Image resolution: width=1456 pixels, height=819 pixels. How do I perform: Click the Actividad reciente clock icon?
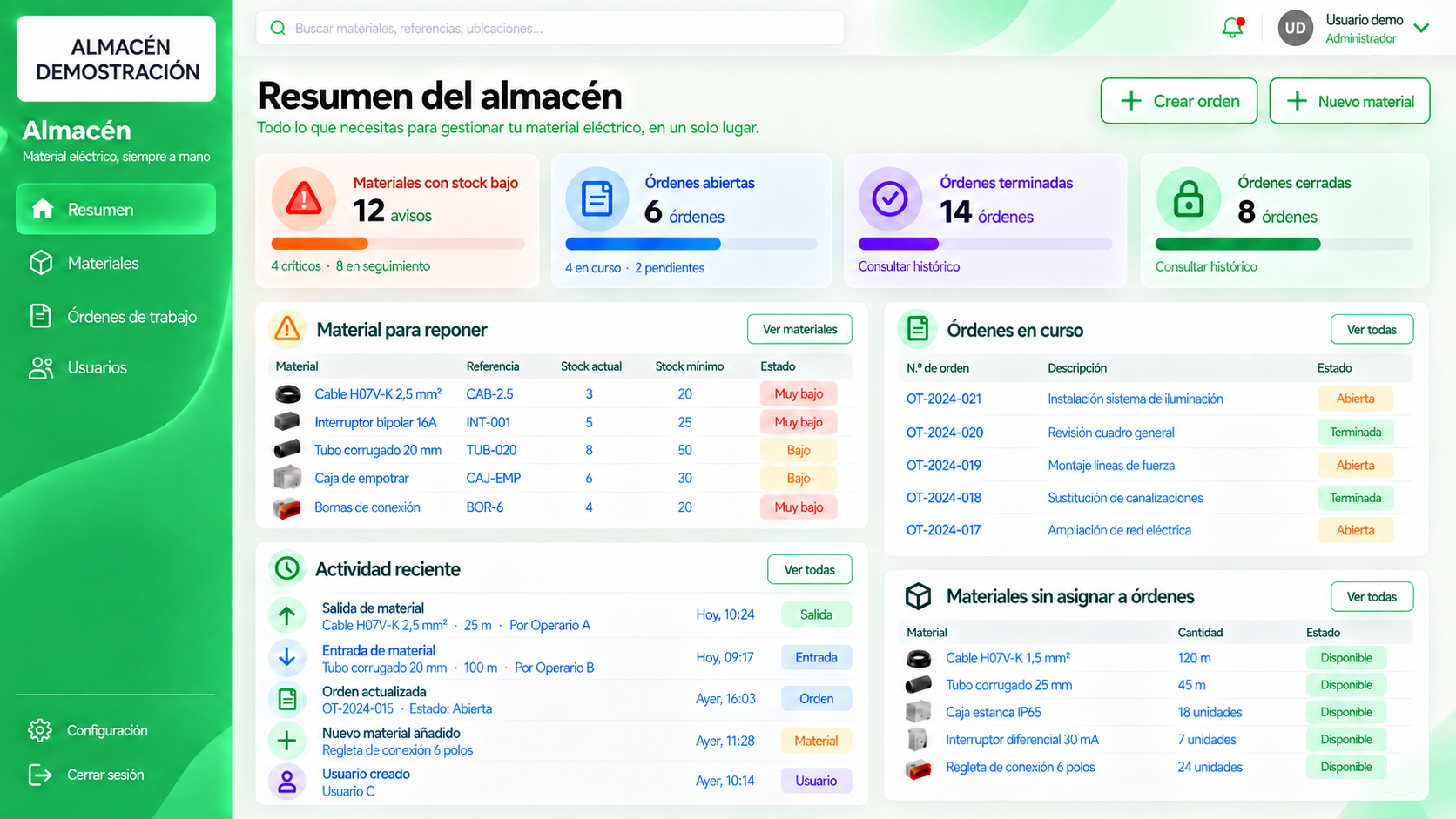pos(287,569)
